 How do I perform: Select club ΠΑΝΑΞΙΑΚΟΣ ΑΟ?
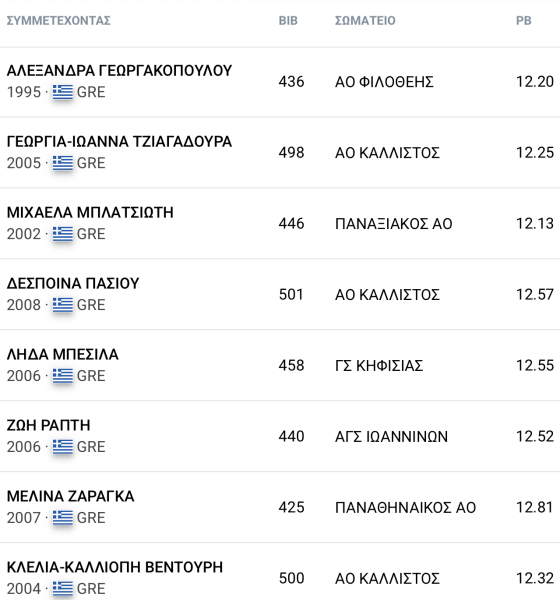click(393, 224)
